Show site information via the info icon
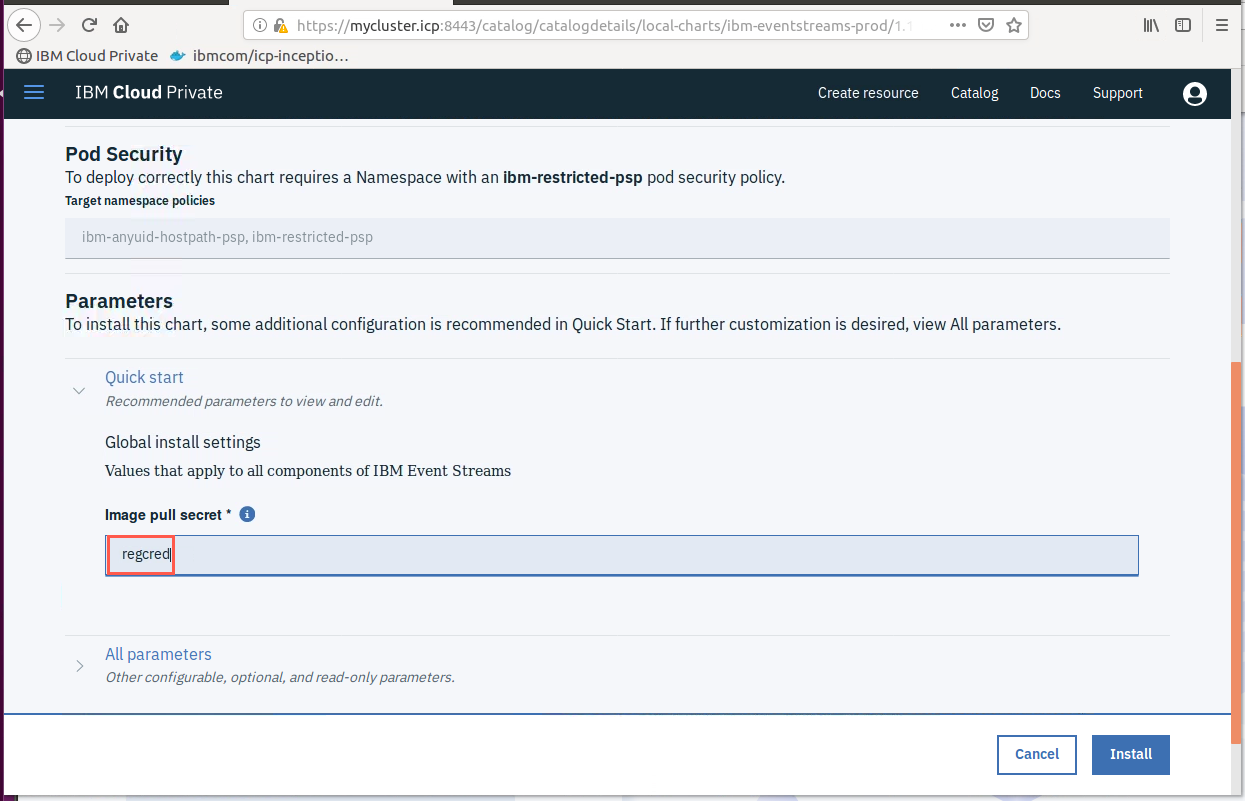The height and width of the screenshot is (801, 1245). [x=259, y=25]
